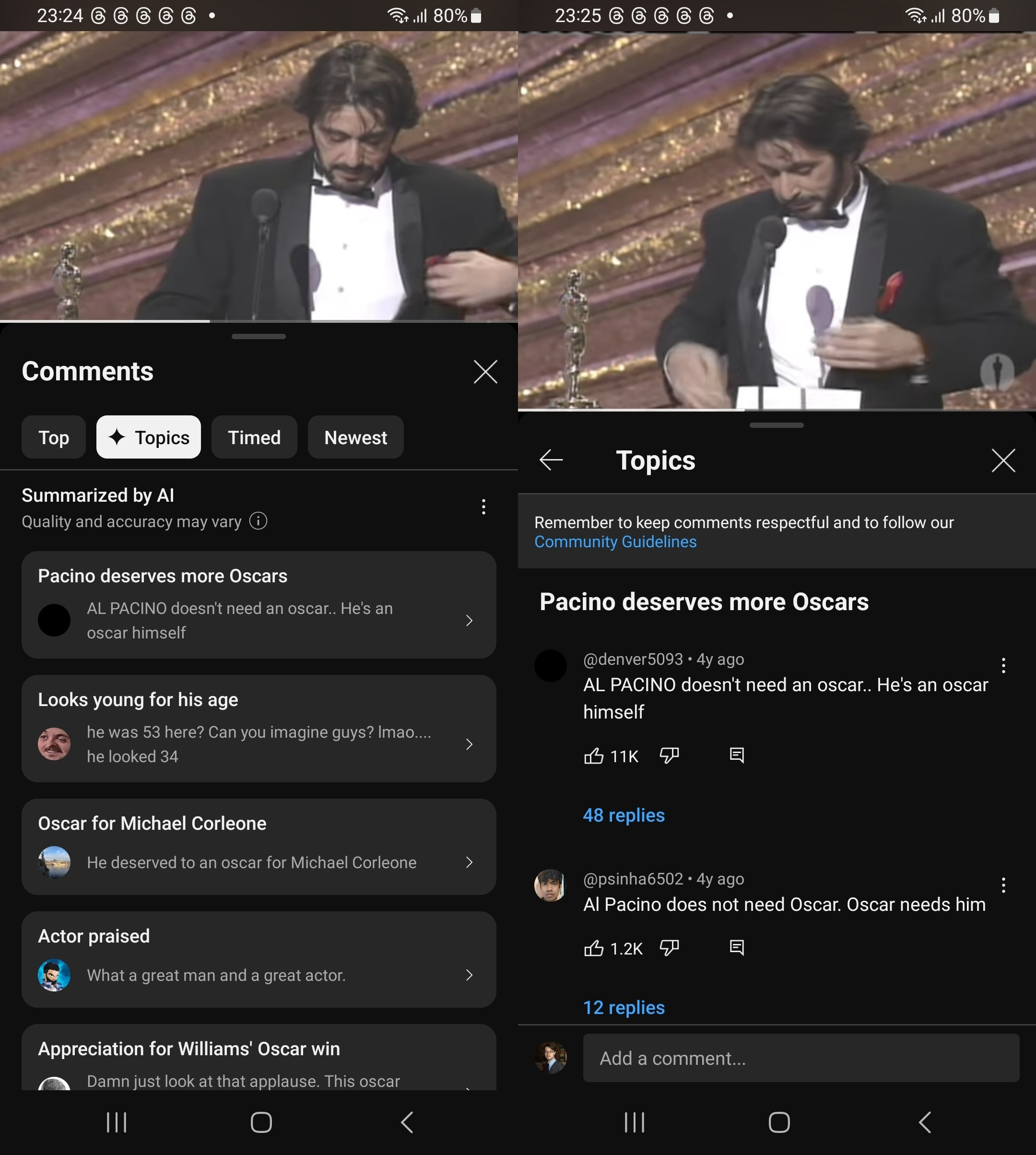This screenshot has width=1036, height=1155.
Task: View 48 replies on denver5093 comment
Action: (x=624, y=815)
